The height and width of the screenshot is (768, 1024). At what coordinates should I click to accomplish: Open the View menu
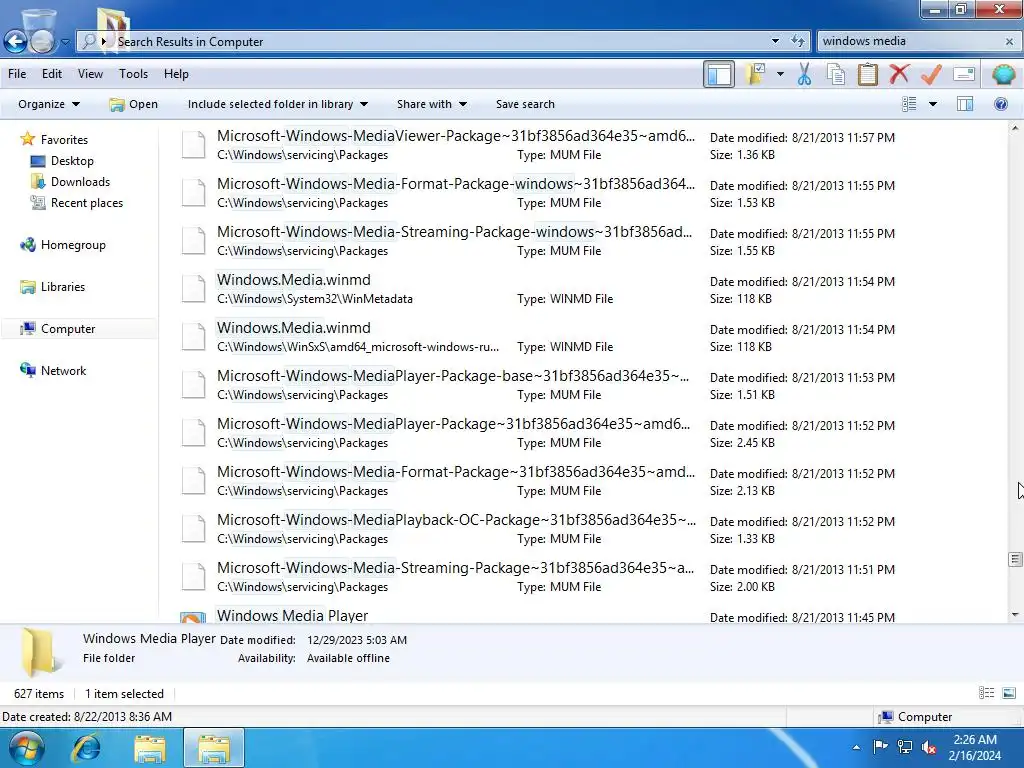tap(90, 74)
